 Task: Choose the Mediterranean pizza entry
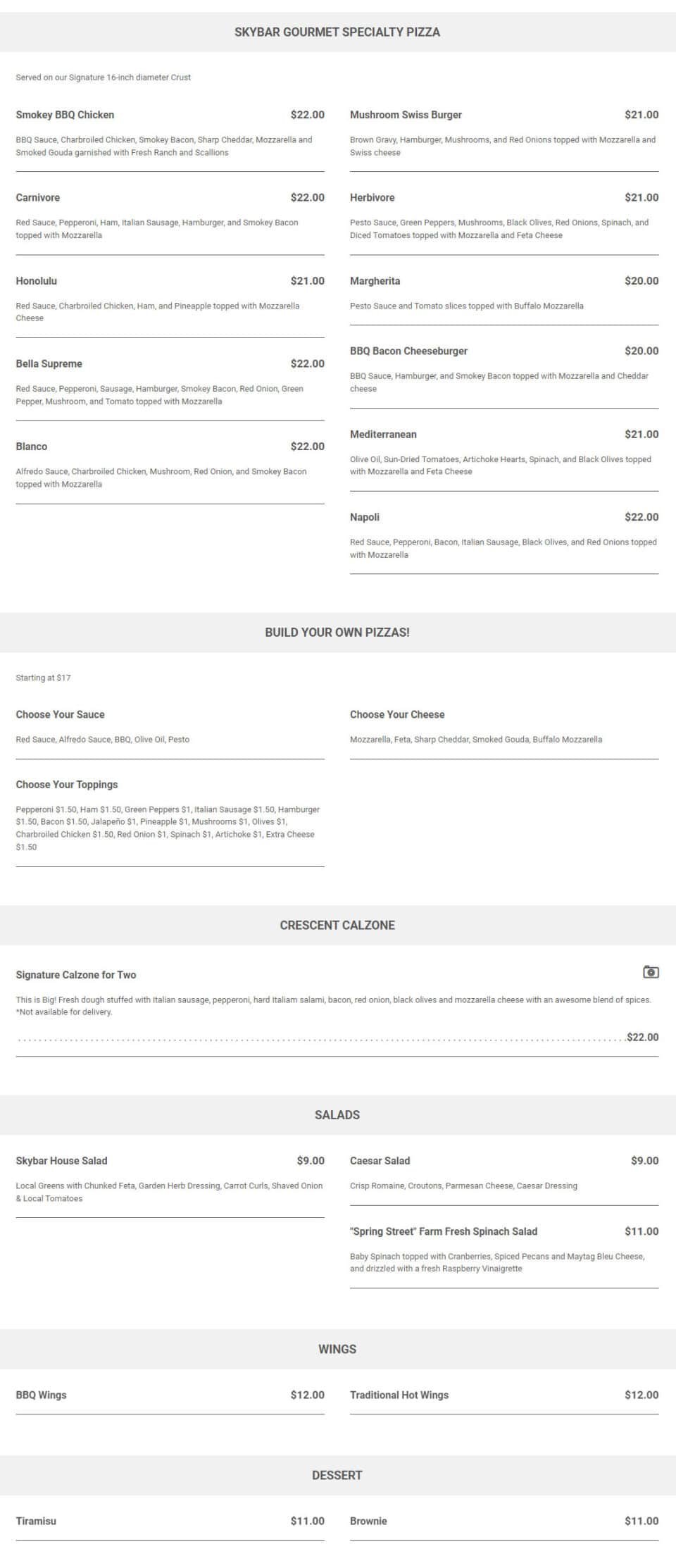[383, 435]
